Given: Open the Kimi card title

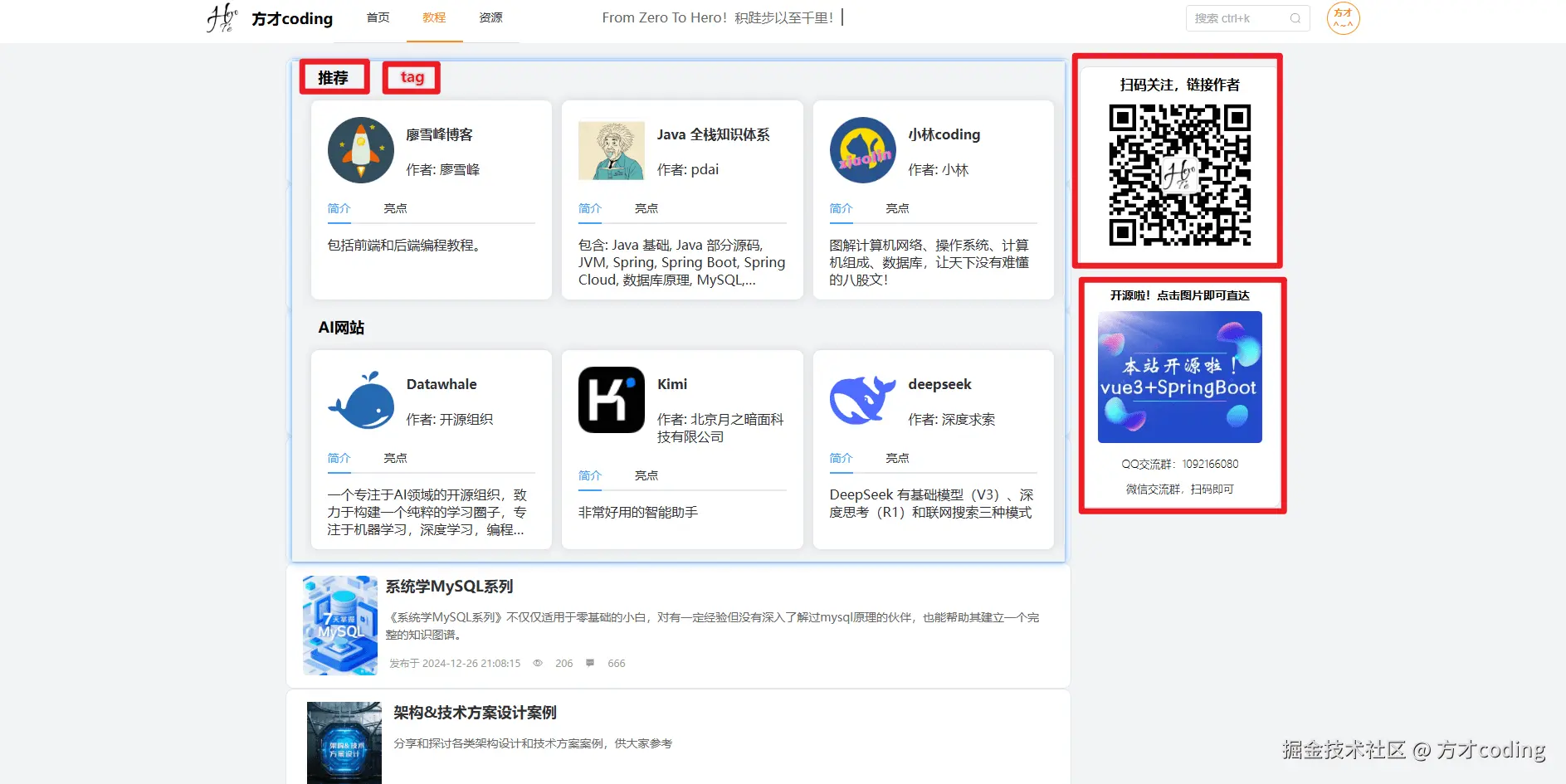Looking at the screenshot, I should pyautogui.click(x=672, y=384).
